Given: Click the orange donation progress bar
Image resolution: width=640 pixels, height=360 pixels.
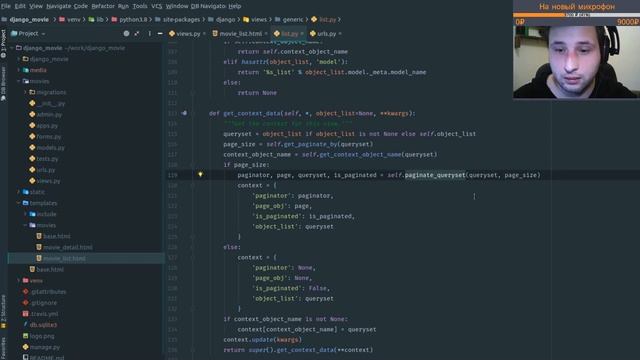Looking at the screenshot, I should 576,15.
